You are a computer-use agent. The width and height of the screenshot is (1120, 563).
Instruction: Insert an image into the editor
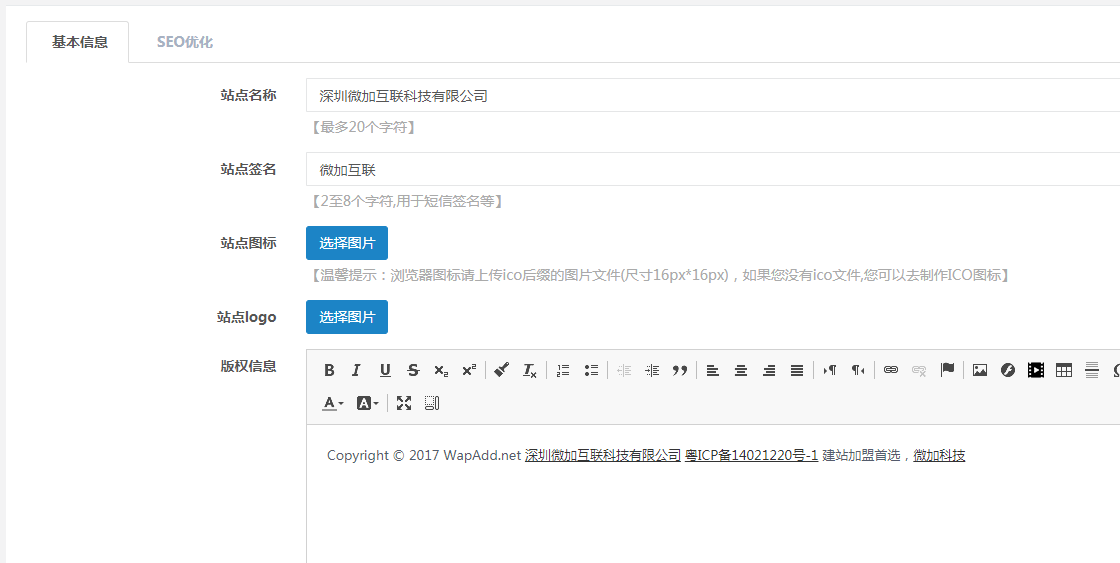(980, 370)
